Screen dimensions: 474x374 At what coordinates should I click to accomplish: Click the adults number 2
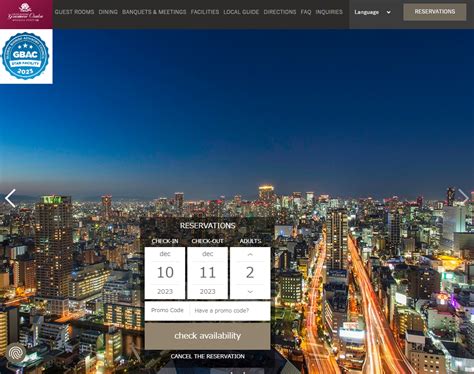(x=250, y=273)
